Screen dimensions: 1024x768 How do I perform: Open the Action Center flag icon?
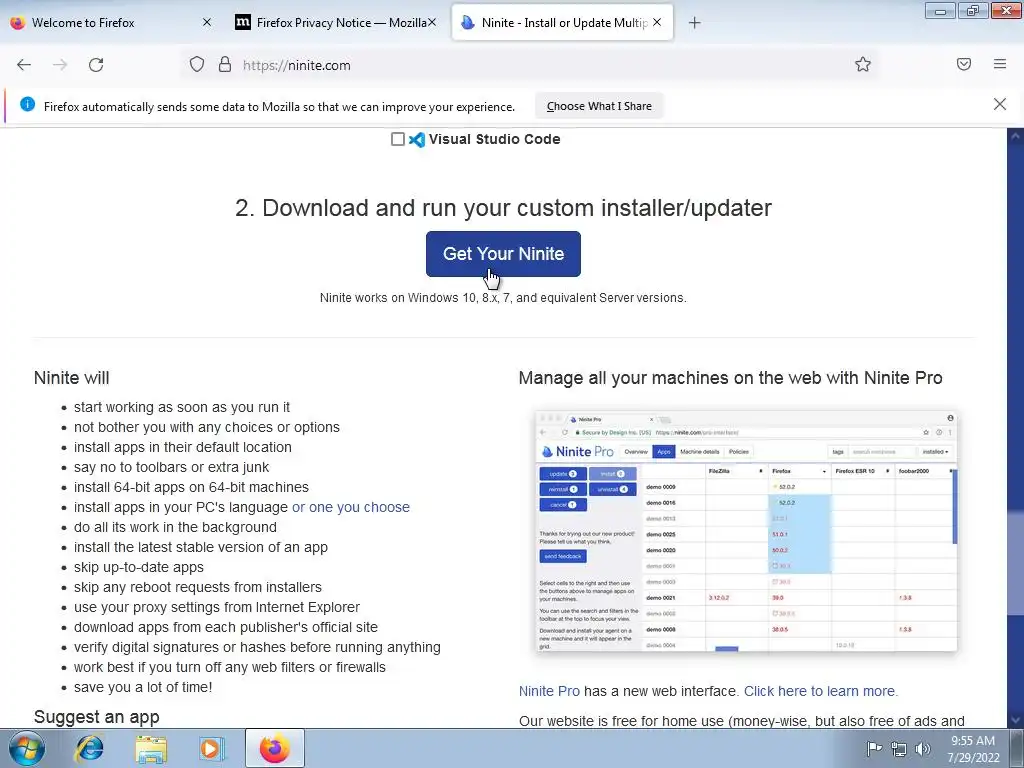874,749
